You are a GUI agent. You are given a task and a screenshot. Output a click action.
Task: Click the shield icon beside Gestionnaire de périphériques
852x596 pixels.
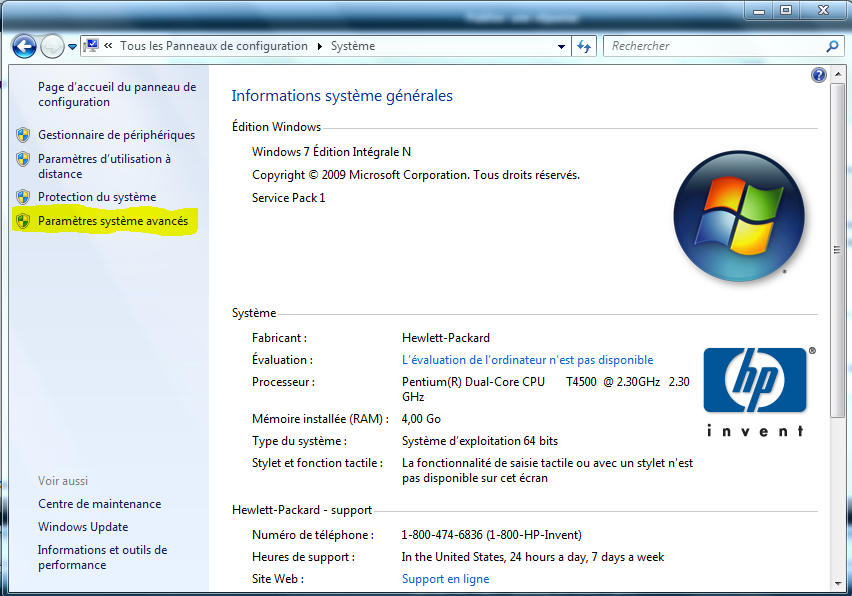pyautogui.click(x=23, y=135)
